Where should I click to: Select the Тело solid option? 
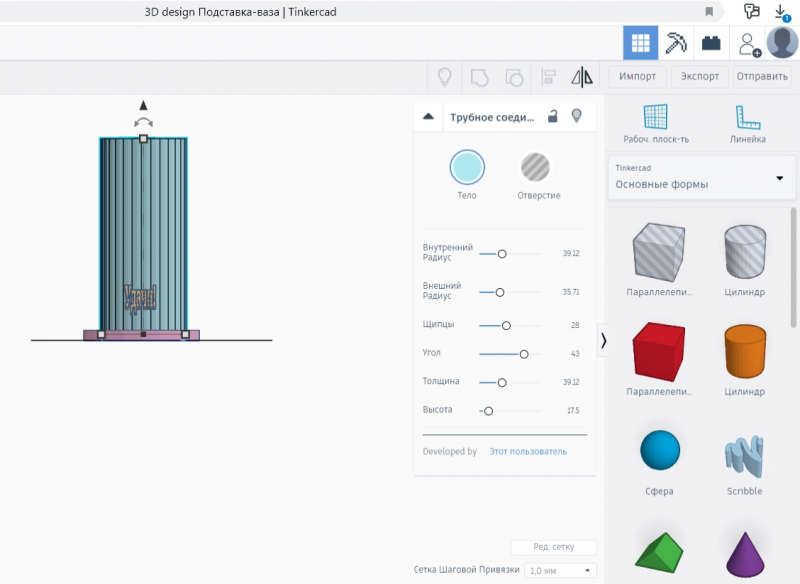point(467,167)
